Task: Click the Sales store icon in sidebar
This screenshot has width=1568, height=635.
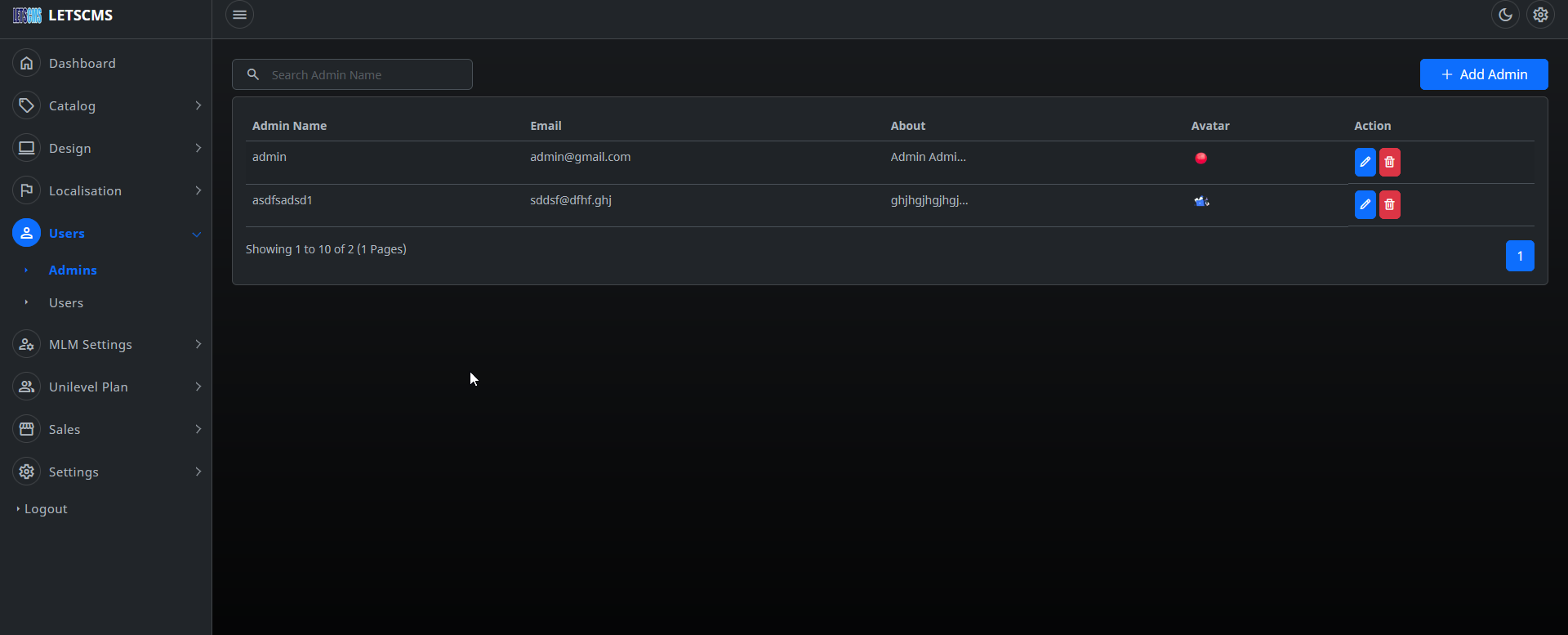Action: tap(26, 429)
